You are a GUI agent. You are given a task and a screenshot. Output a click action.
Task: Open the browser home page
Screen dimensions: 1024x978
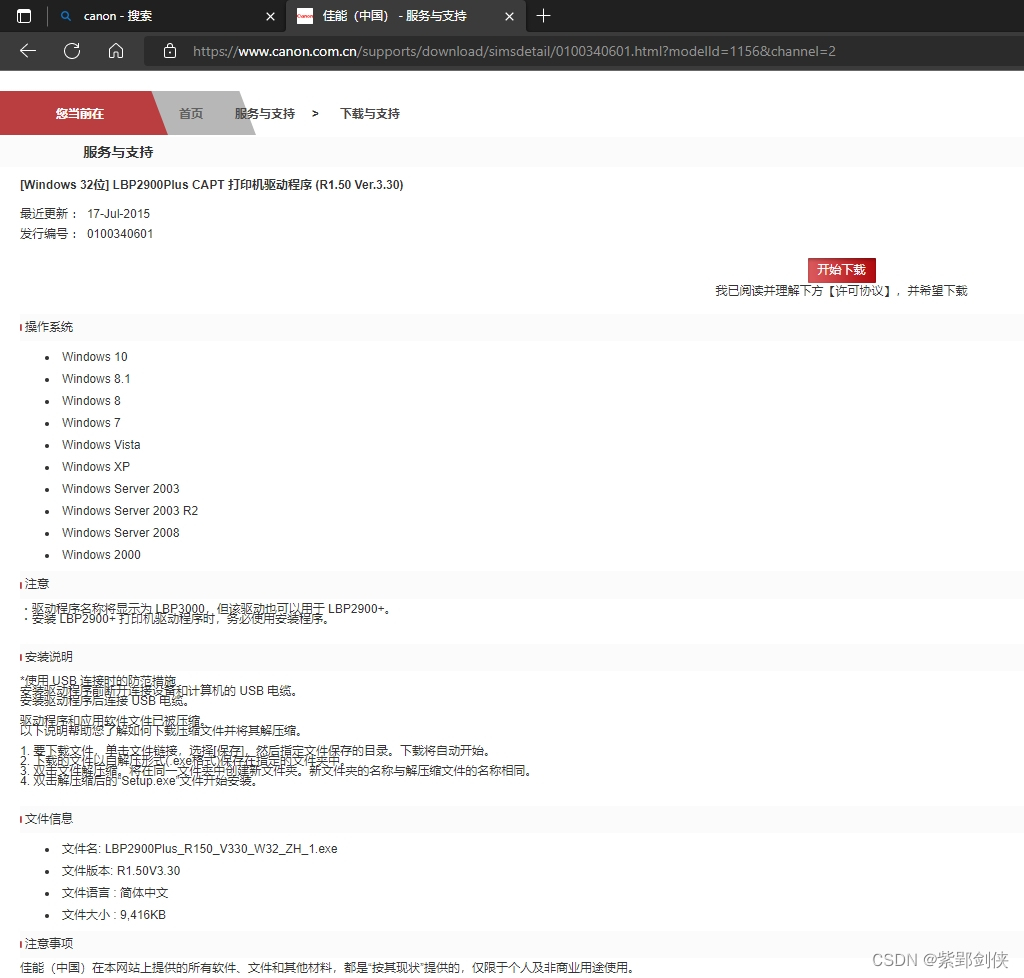115,51
